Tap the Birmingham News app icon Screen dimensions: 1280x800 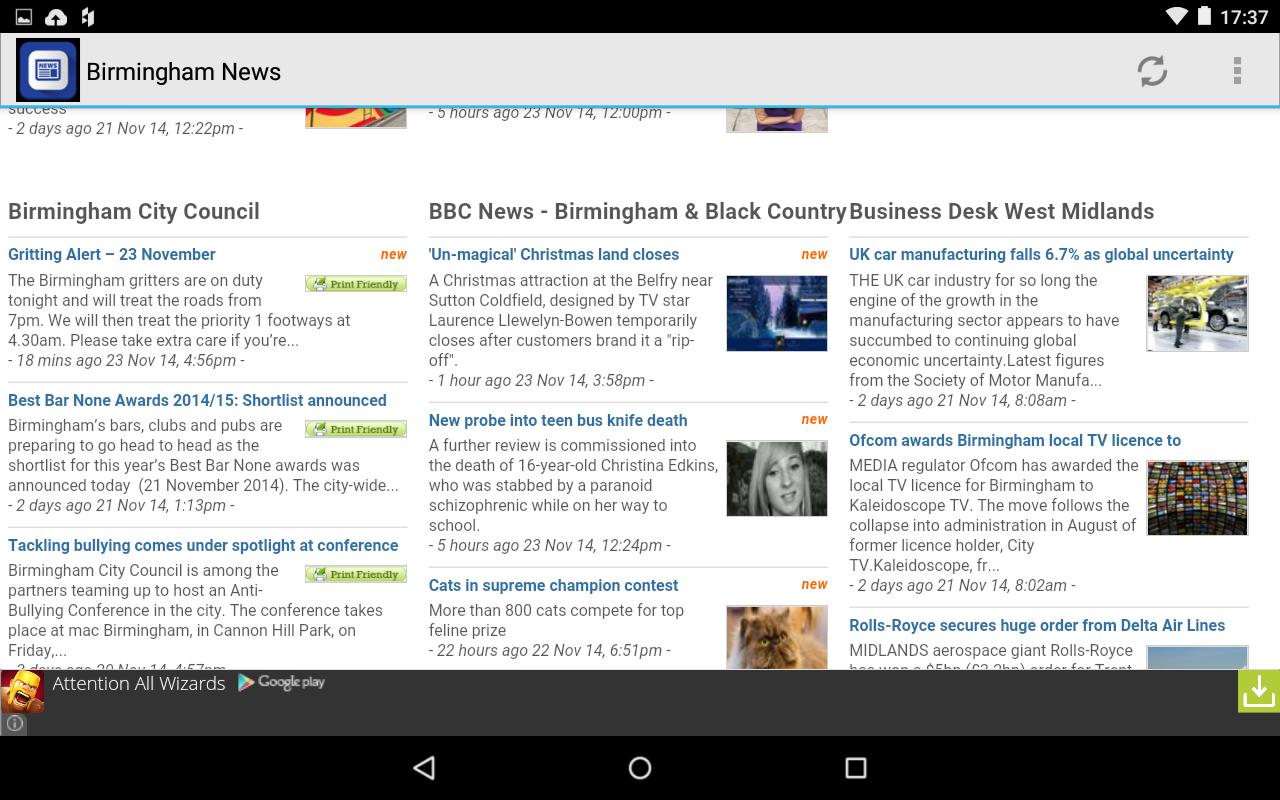tap(48, 70)
